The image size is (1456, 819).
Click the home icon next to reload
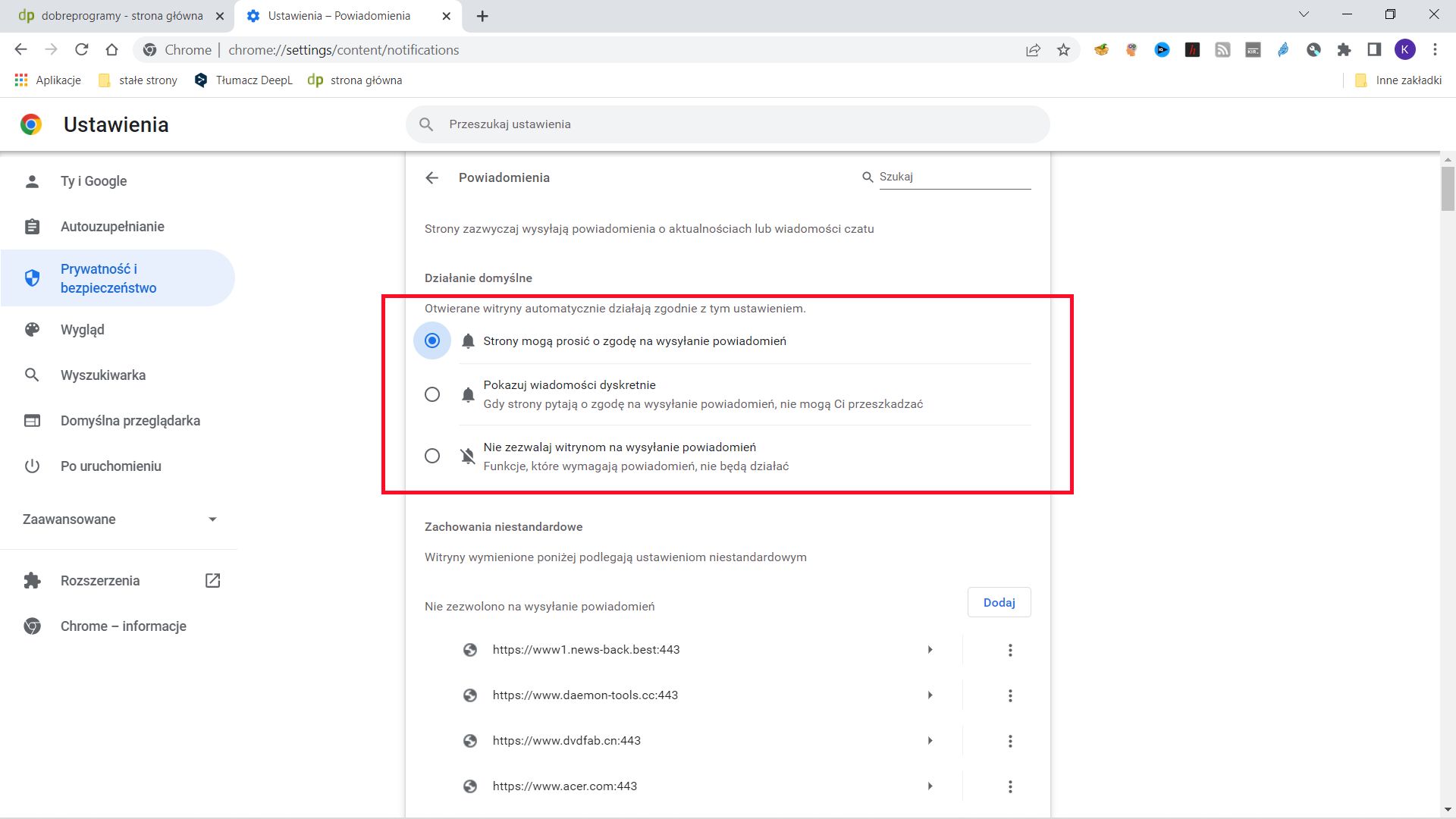[x=112, y=49]
